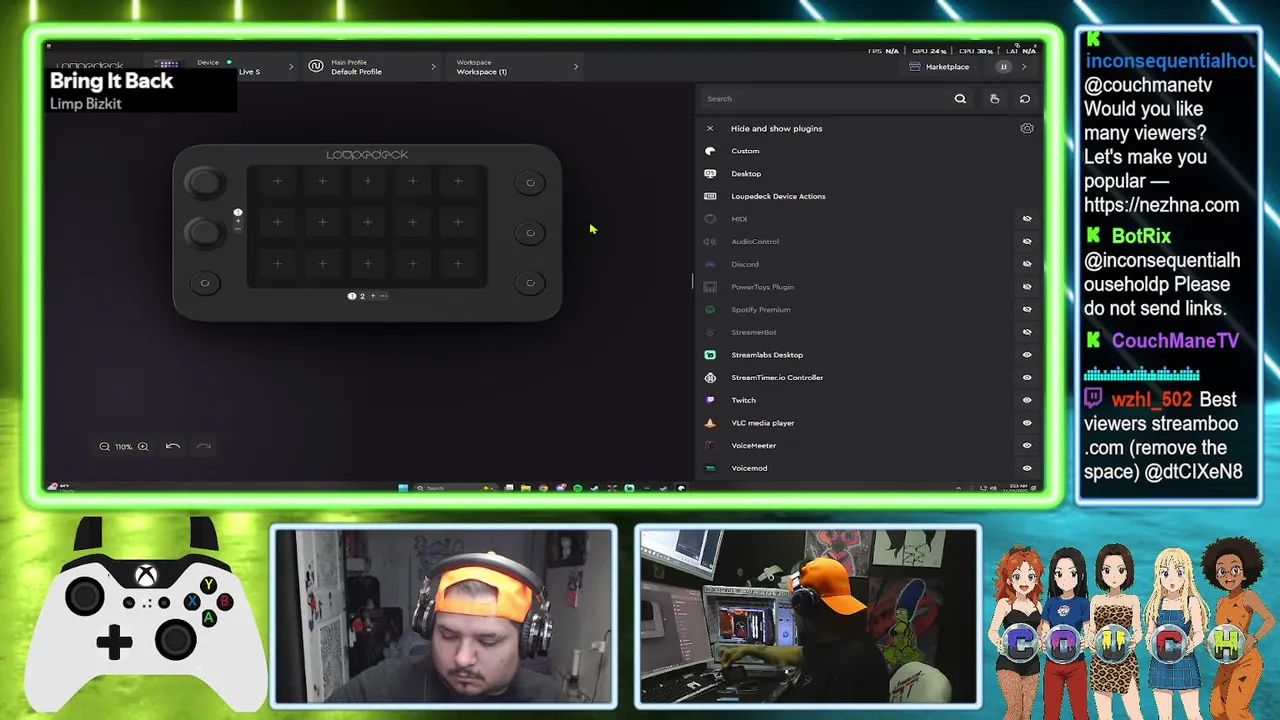The image size is (1280, 720).
Task: Click the magnifying glass search icon
Action: pos(960,99)
